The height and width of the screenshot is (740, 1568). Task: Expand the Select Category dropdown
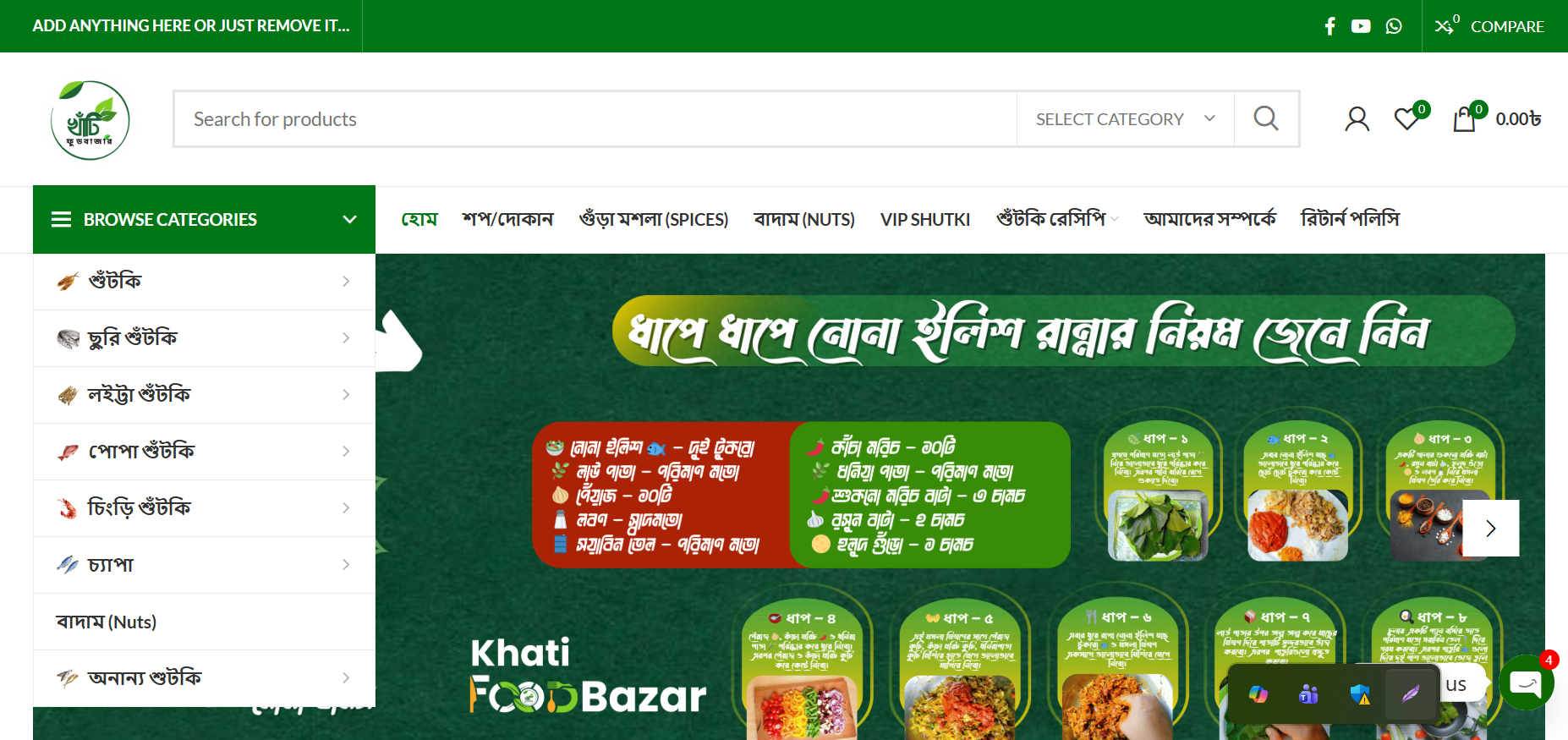coord(1126,119)
